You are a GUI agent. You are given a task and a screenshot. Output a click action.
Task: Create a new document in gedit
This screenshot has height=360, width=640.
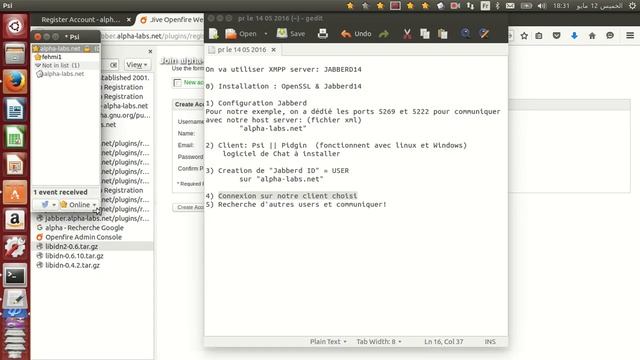(213, 34)
